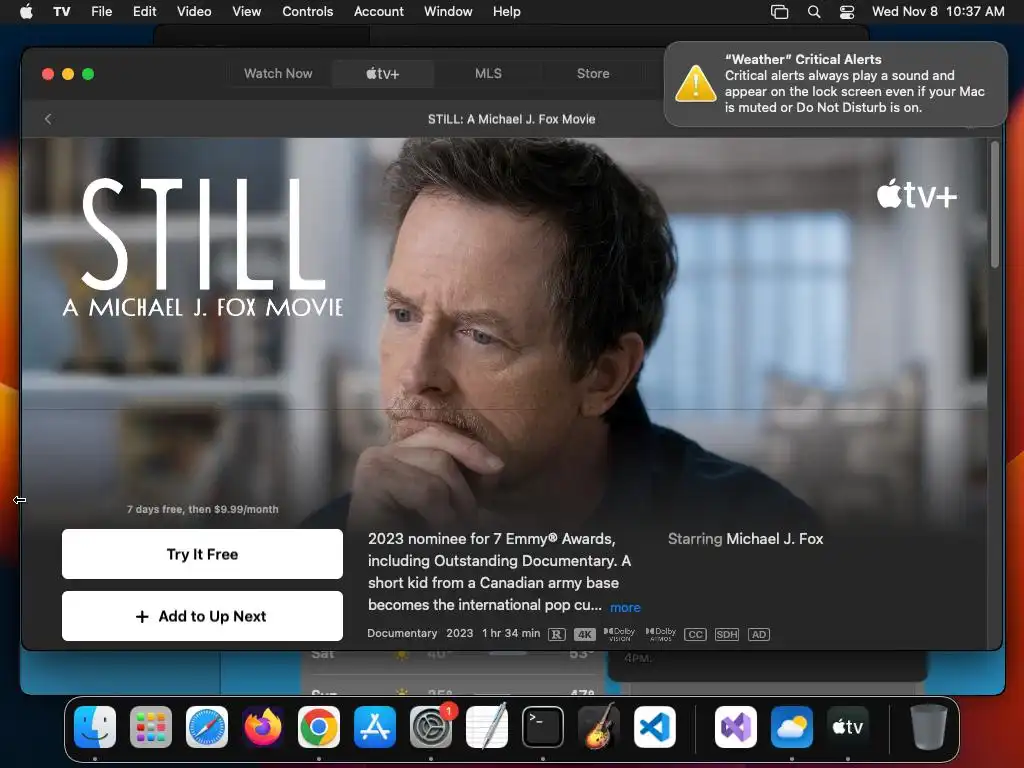Screen dimensions: 1024x768
Task: Launch Safari from the dock
Action: click(207, 727)
